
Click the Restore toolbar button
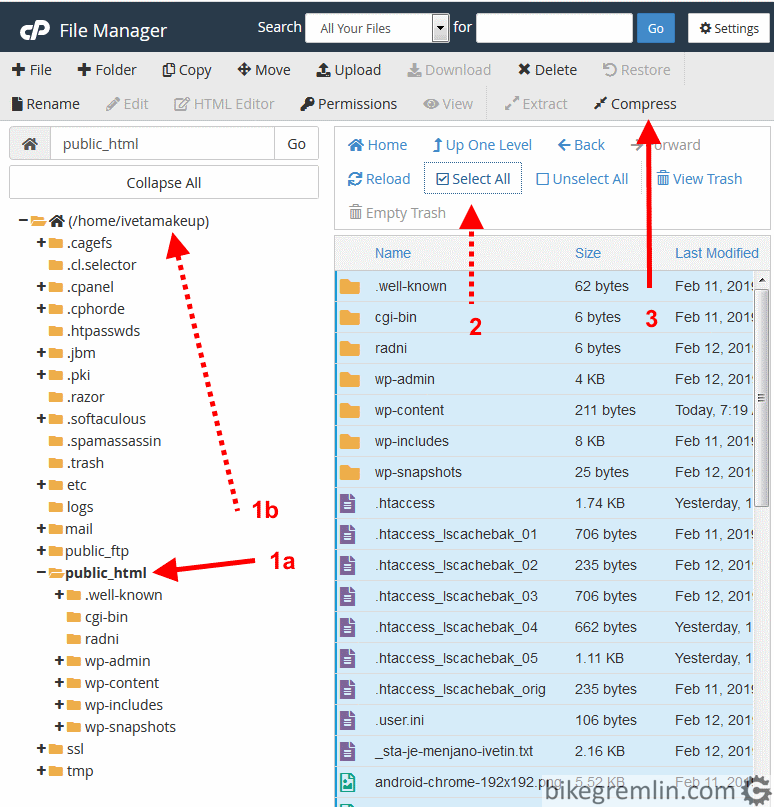[x=637, y=70]
